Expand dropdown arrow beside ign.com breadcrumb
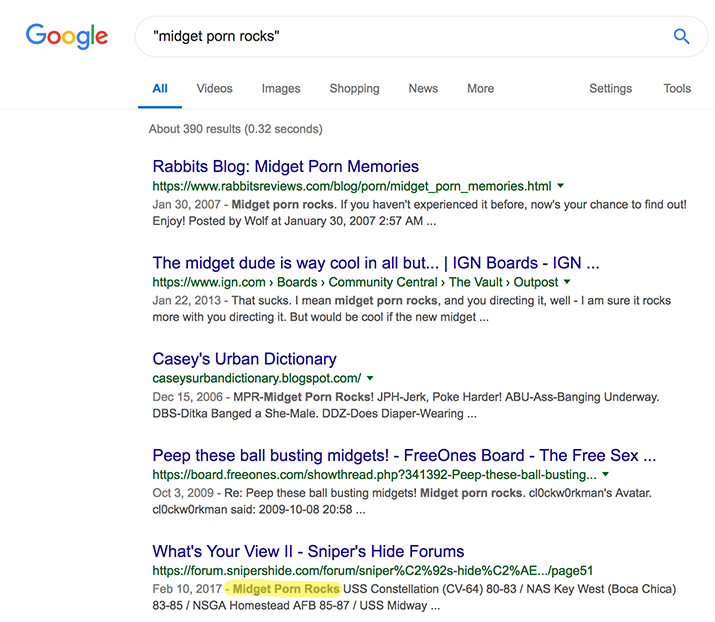 tap(567, 282)
